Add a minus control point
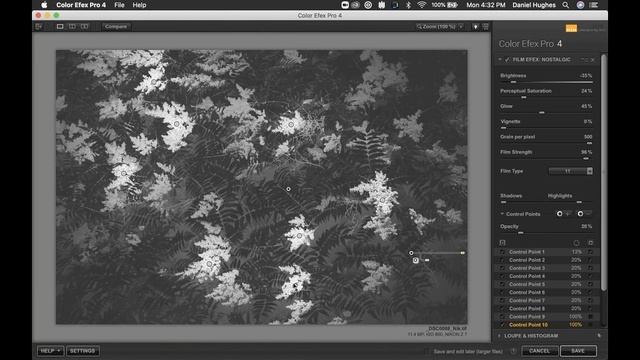Image resolution: width=640 pixels, height=360 pixels. [583, 213]
